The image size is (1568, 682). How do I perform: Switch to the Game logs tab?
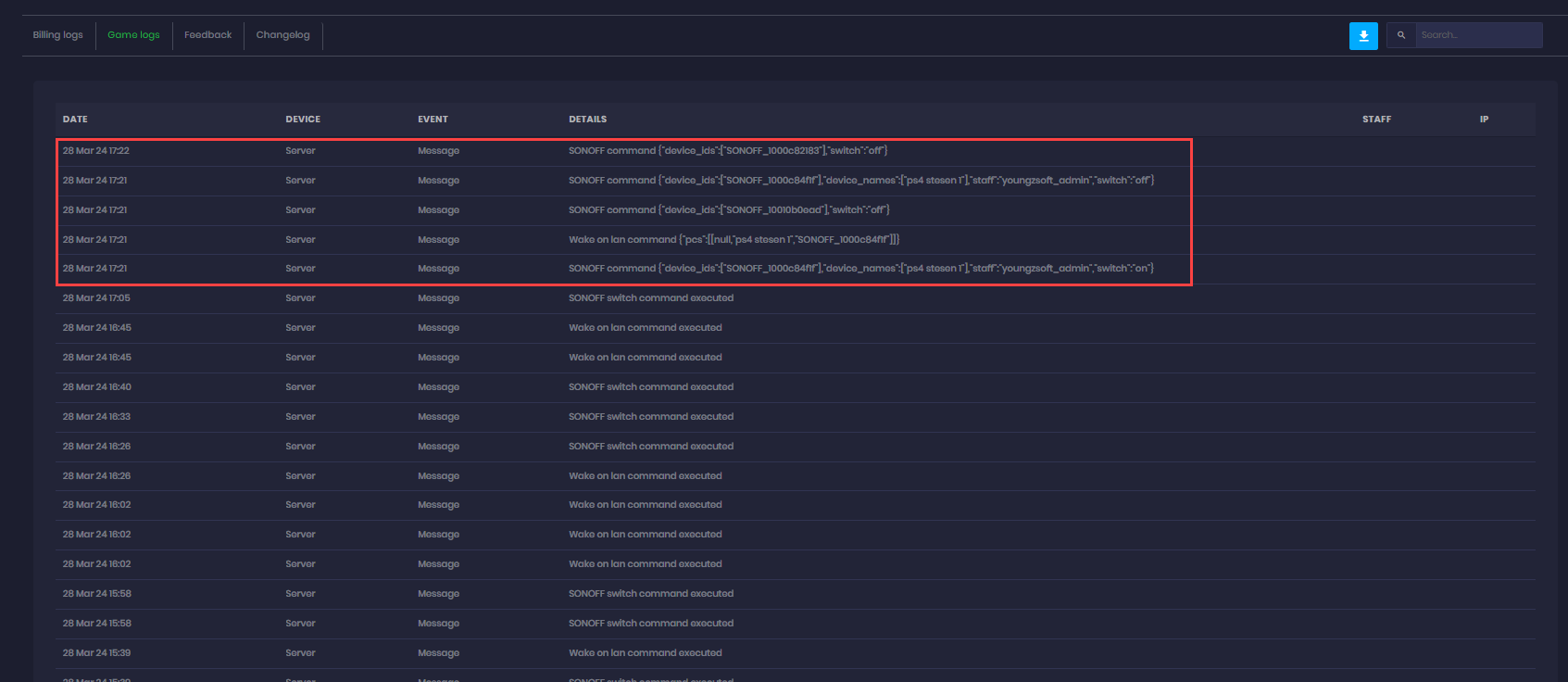pos(133,35)
